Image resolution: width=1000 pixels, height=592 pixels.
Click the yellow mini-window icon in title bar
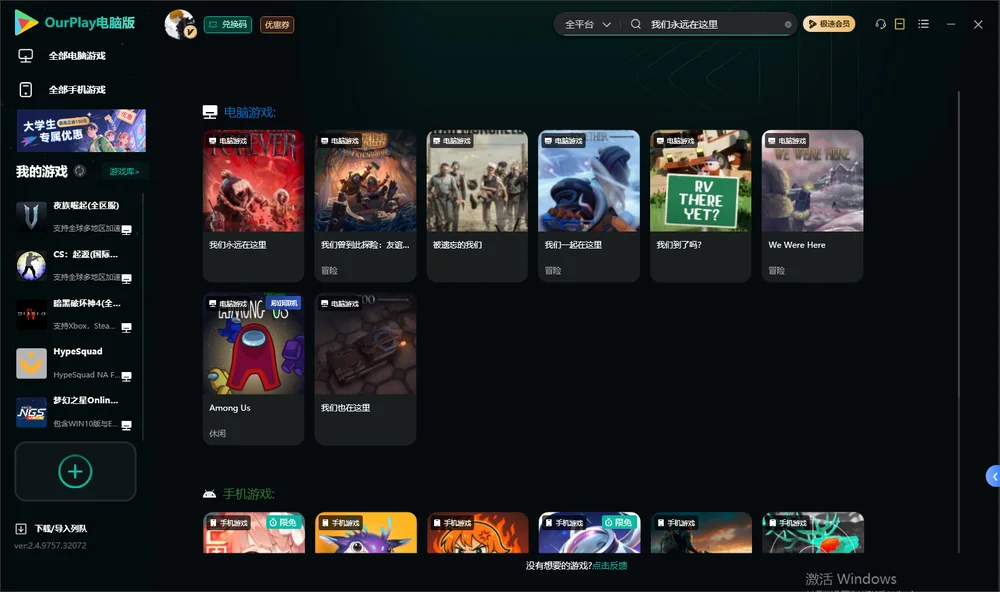point(900,24)
